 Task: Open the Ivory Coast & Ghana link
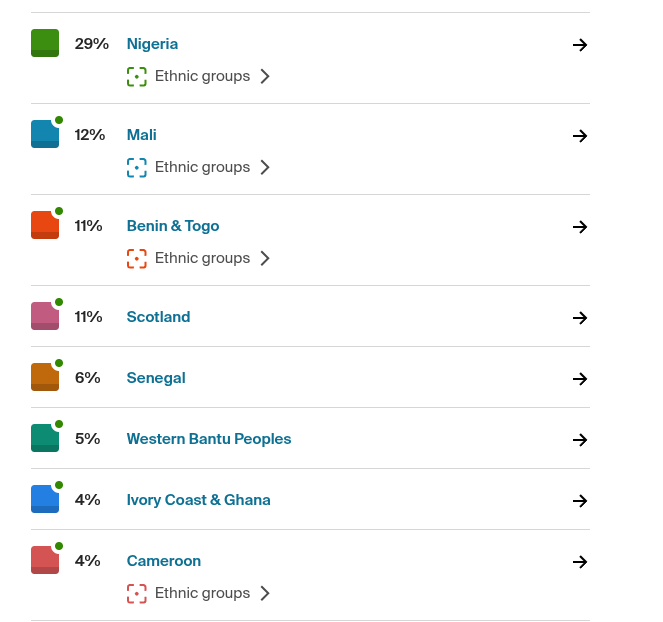(x=198, y=500)
